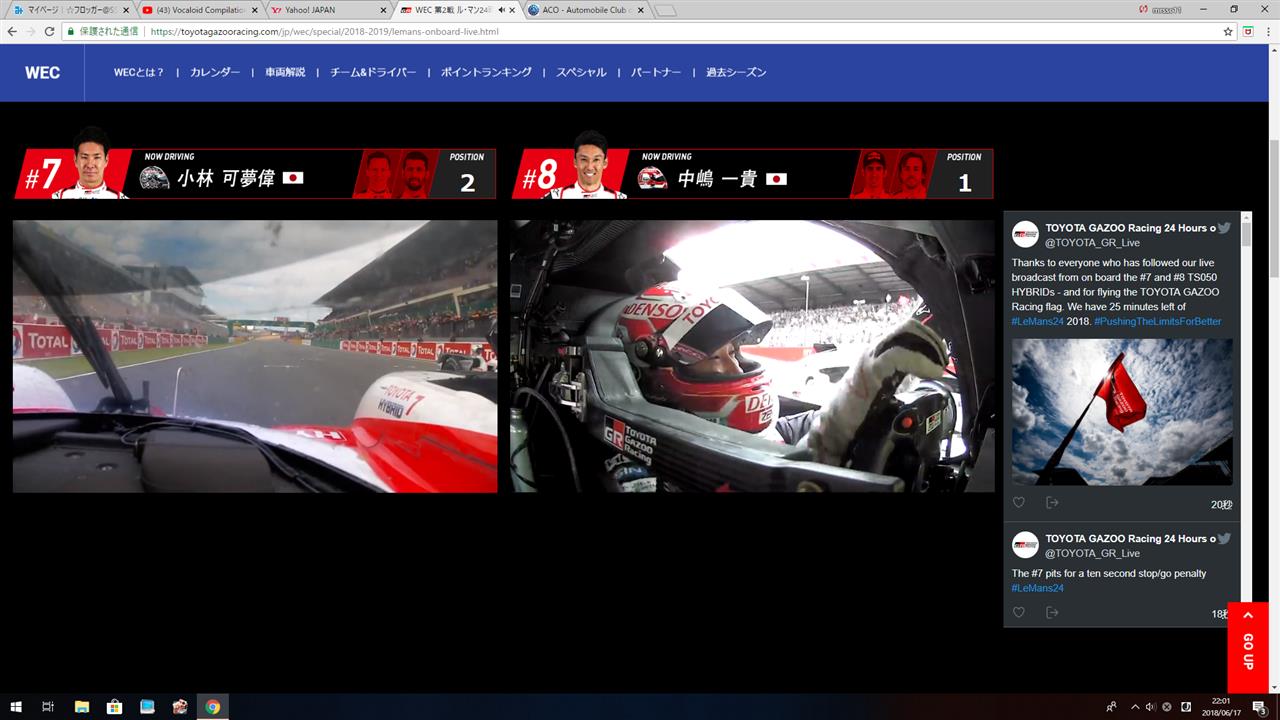Open File Explorer from taskbar
Viewport: 1280px width, 720px height.
81,706
